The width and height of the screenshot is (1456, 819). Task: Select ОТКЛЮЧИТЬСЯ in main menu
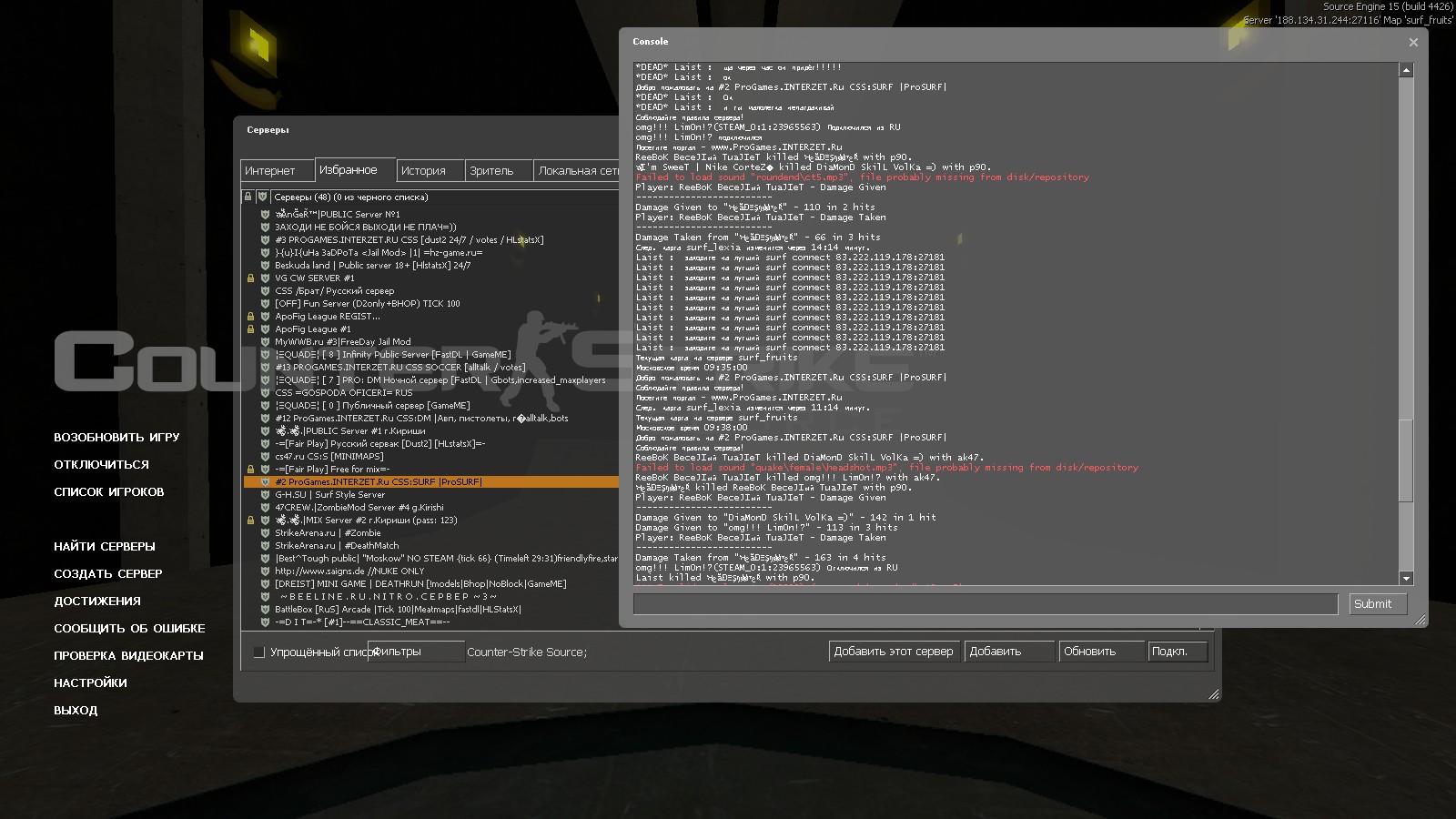(101, 465)
